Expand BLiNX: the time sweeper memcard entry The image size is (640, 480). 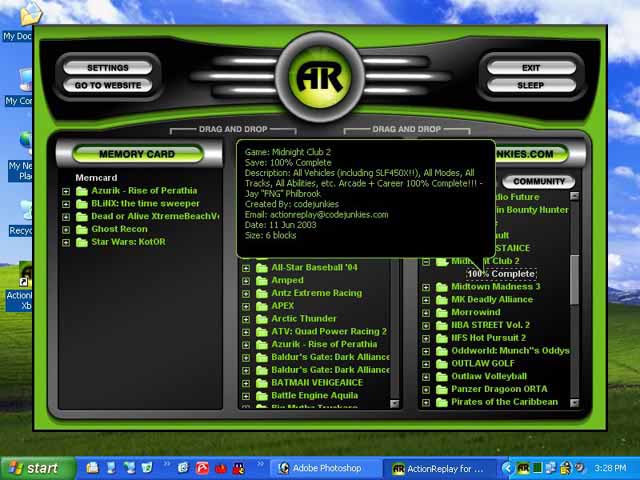66,204
